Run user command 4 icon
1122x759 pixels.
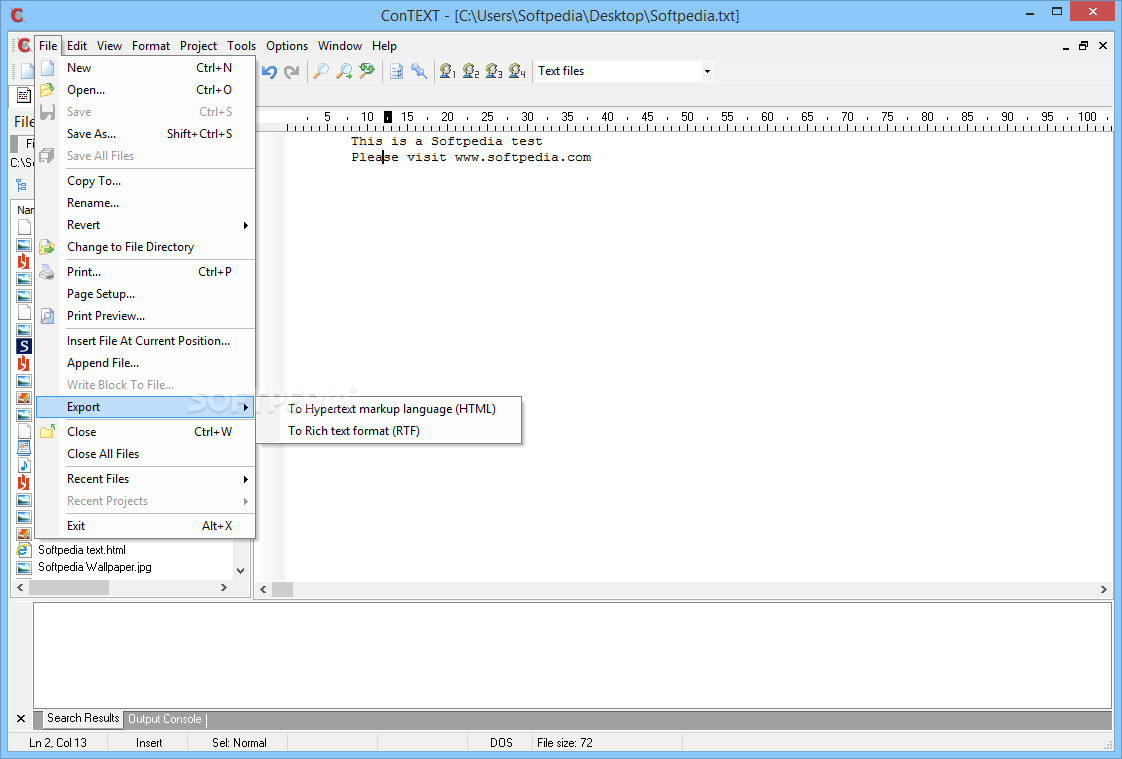pyautogui.click(x=517, y=71)
